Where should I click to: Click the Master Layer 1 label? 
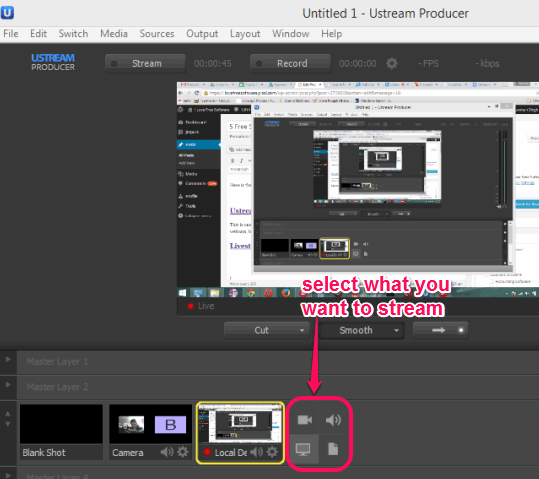point(57,362)
